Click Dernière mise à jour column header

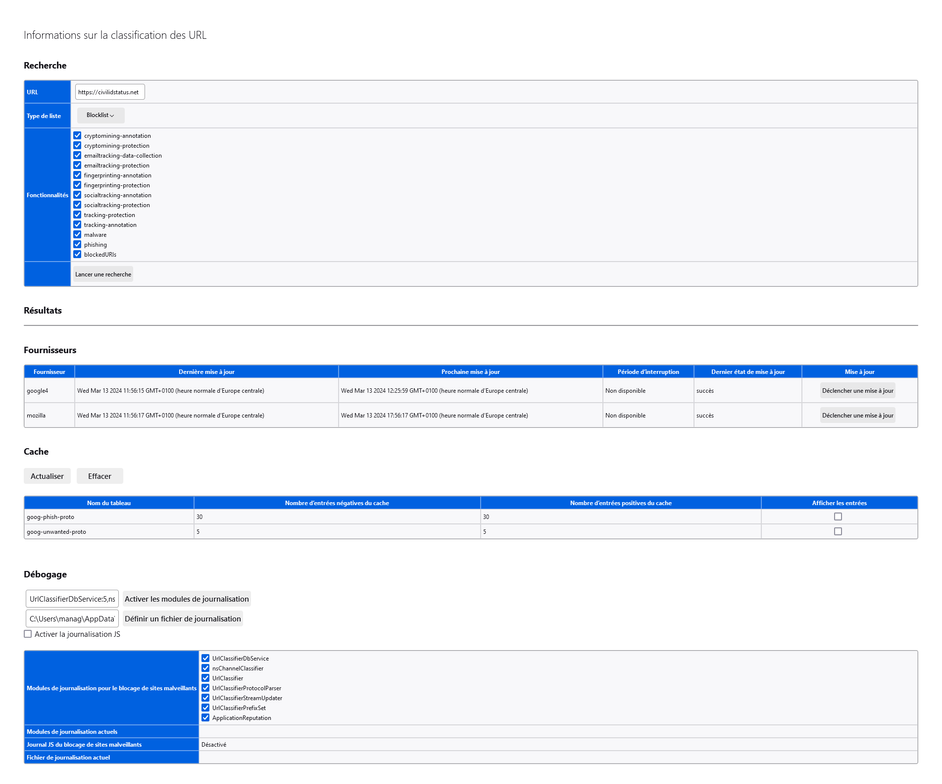point(206,372)
